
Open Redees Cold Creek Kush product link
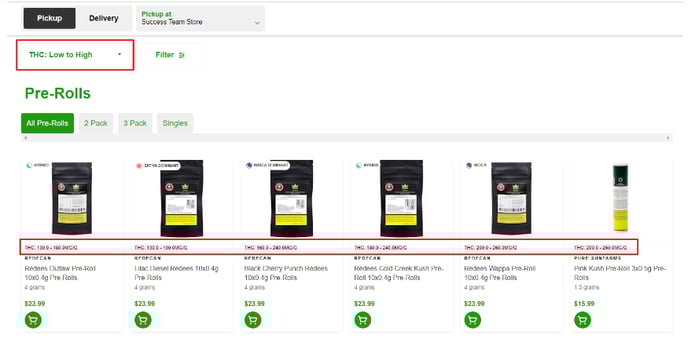[x=398, y=273]
